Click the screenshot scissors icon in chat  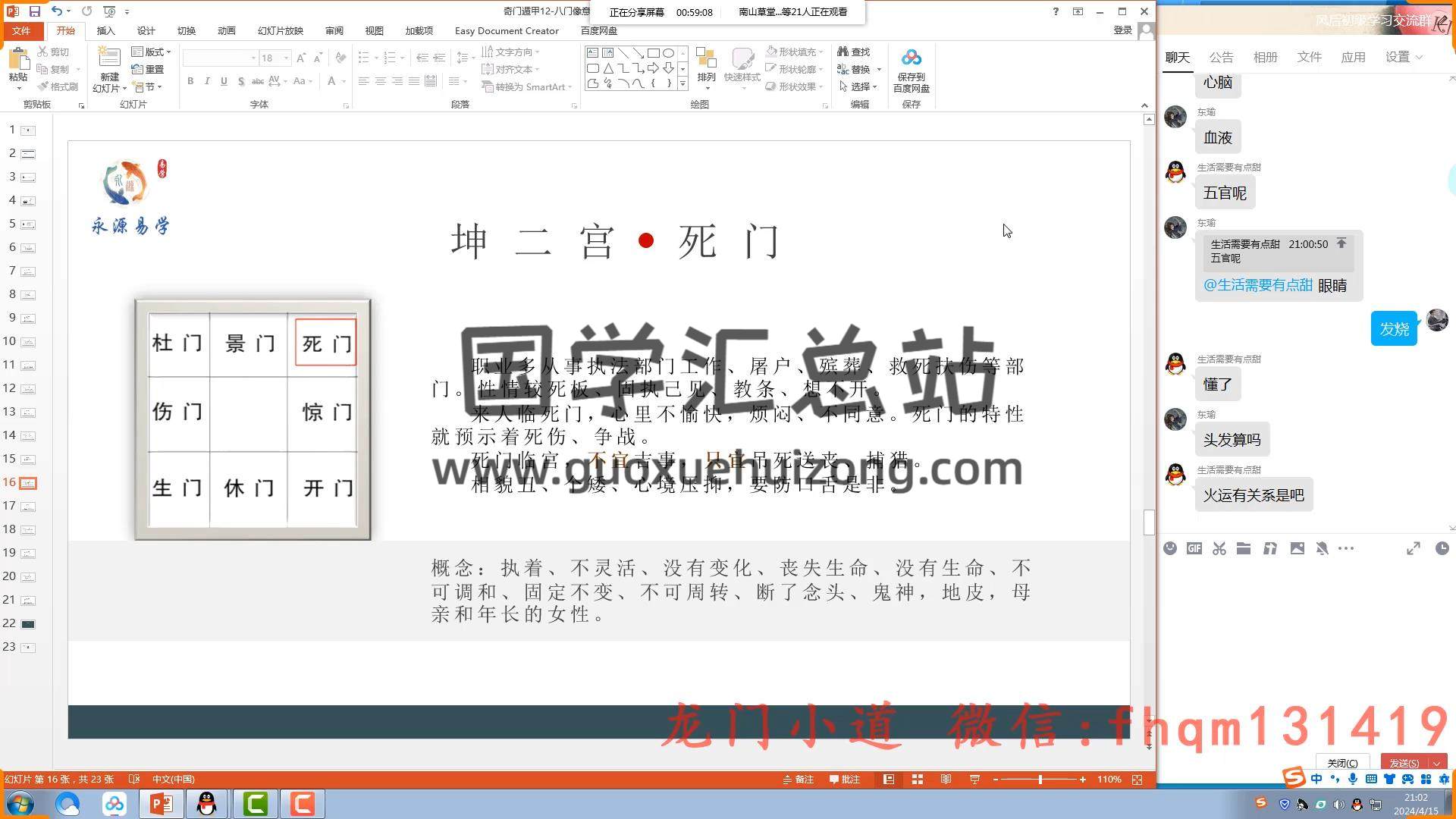[x=1219, y=548]
